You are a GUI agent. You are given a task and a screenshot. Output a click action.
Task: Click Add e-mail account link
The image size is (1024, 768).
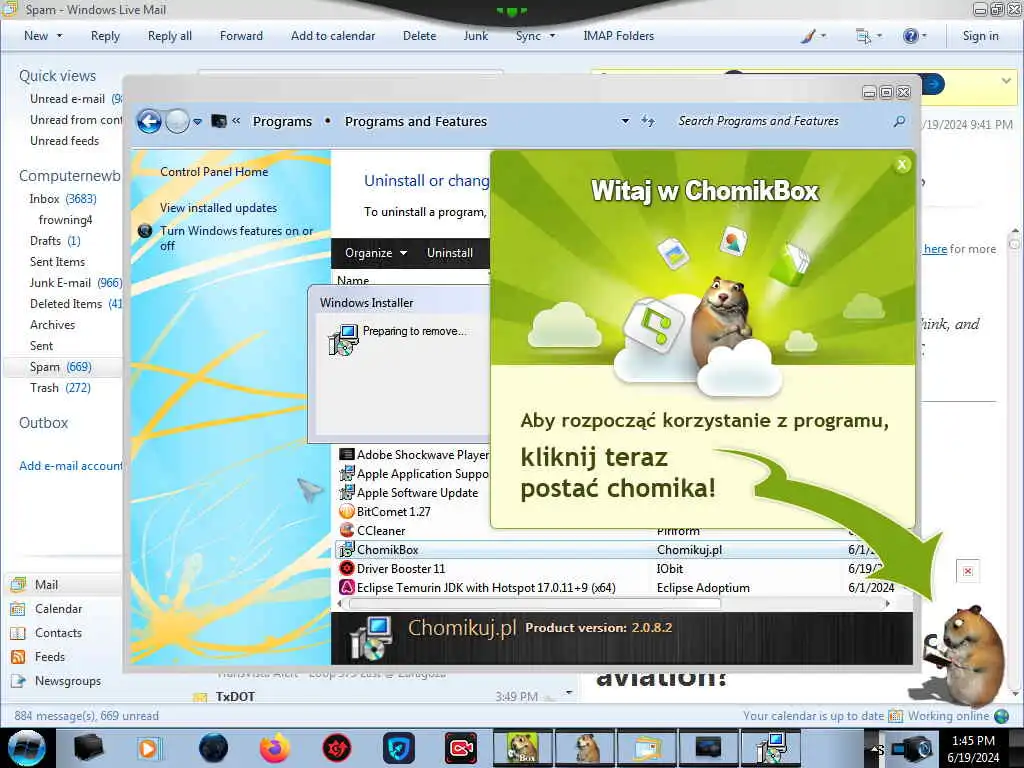[x=71, y=466]
